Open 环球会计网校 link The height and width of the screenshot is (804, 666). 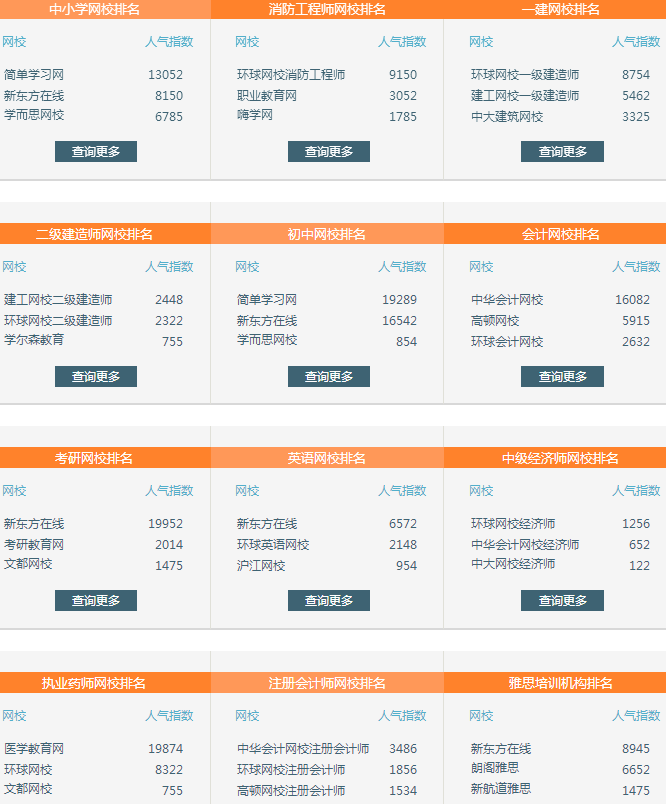coord(507,342)
